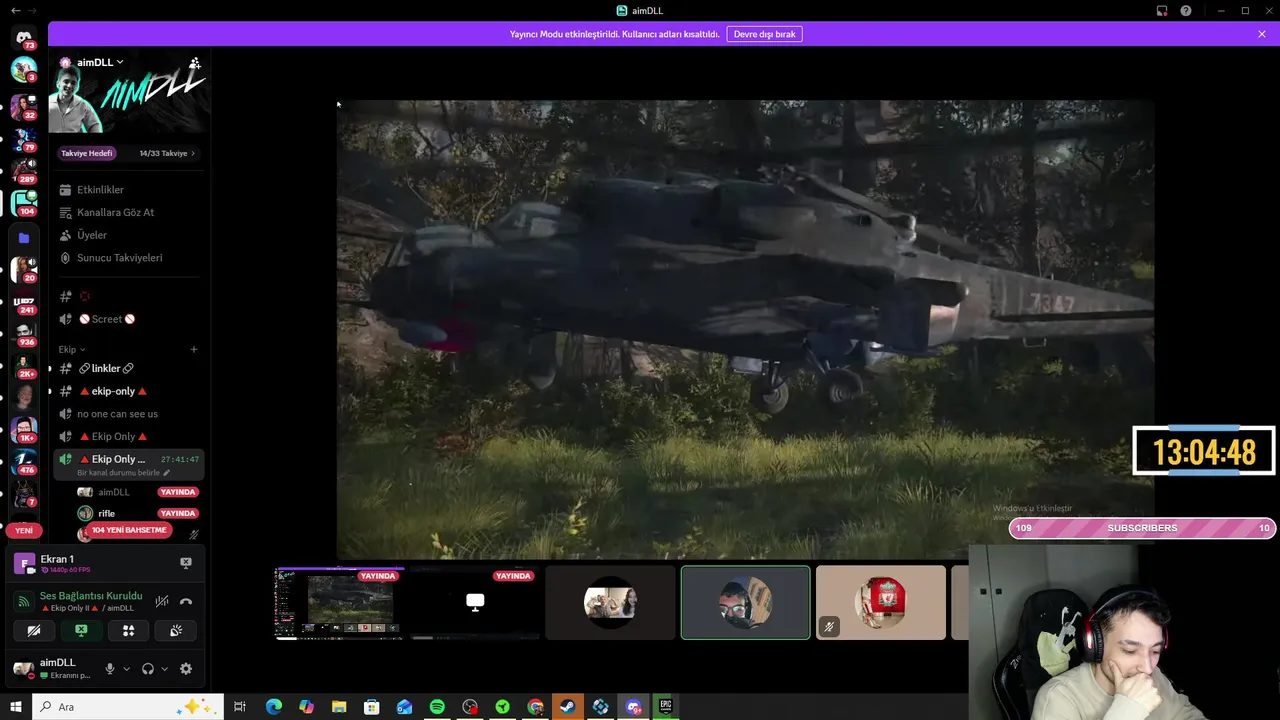The width and height of the screenshot is (1280, 720).
Task: Select the muted Liverpool avatar participant tile
Action: pyautogui.click(x=881, y=602)
